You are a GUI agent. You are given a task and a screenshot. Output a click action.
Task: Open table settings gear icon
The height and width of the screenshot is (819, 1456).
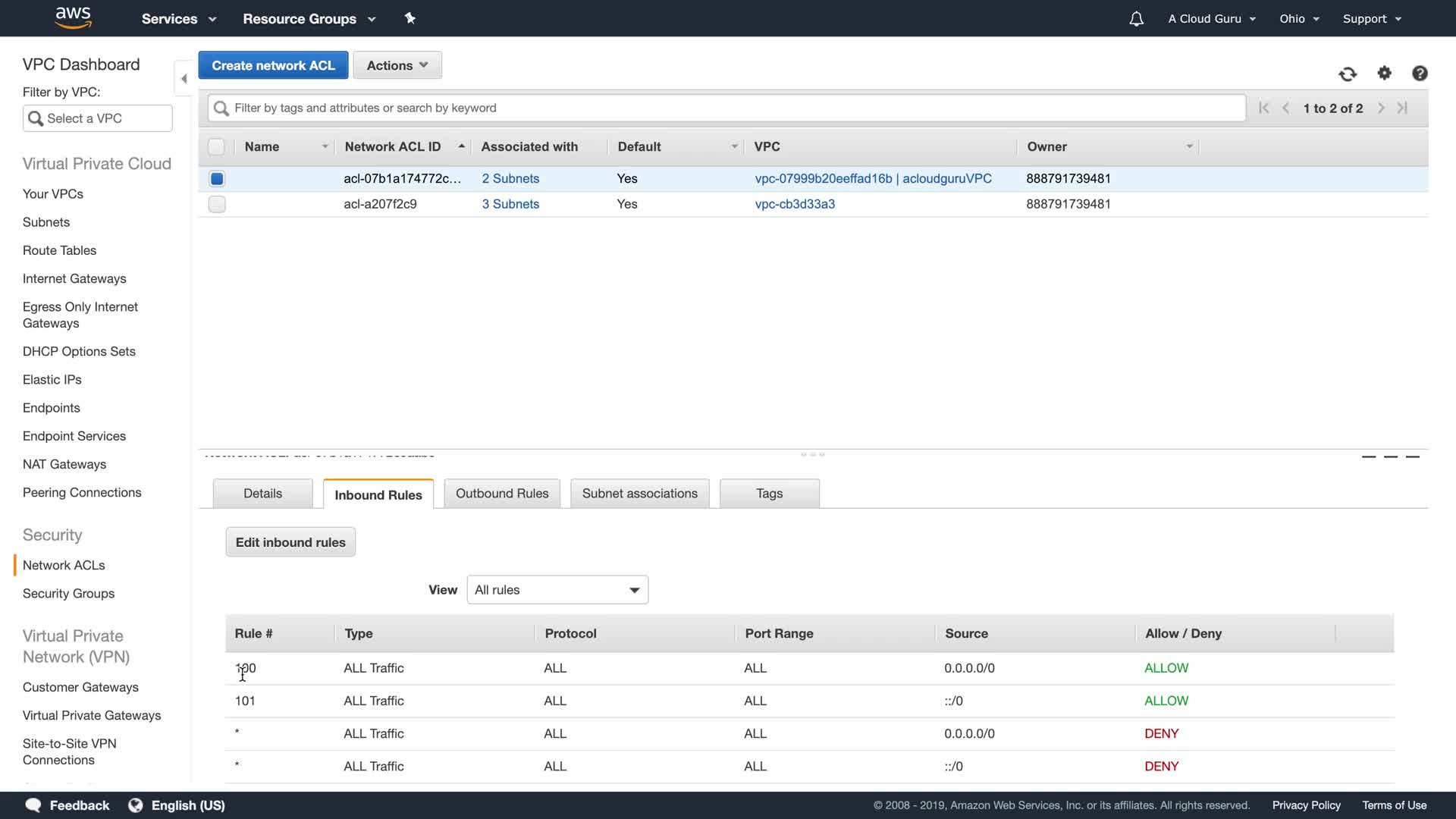pyautogui.click(x=1385, y=74)
